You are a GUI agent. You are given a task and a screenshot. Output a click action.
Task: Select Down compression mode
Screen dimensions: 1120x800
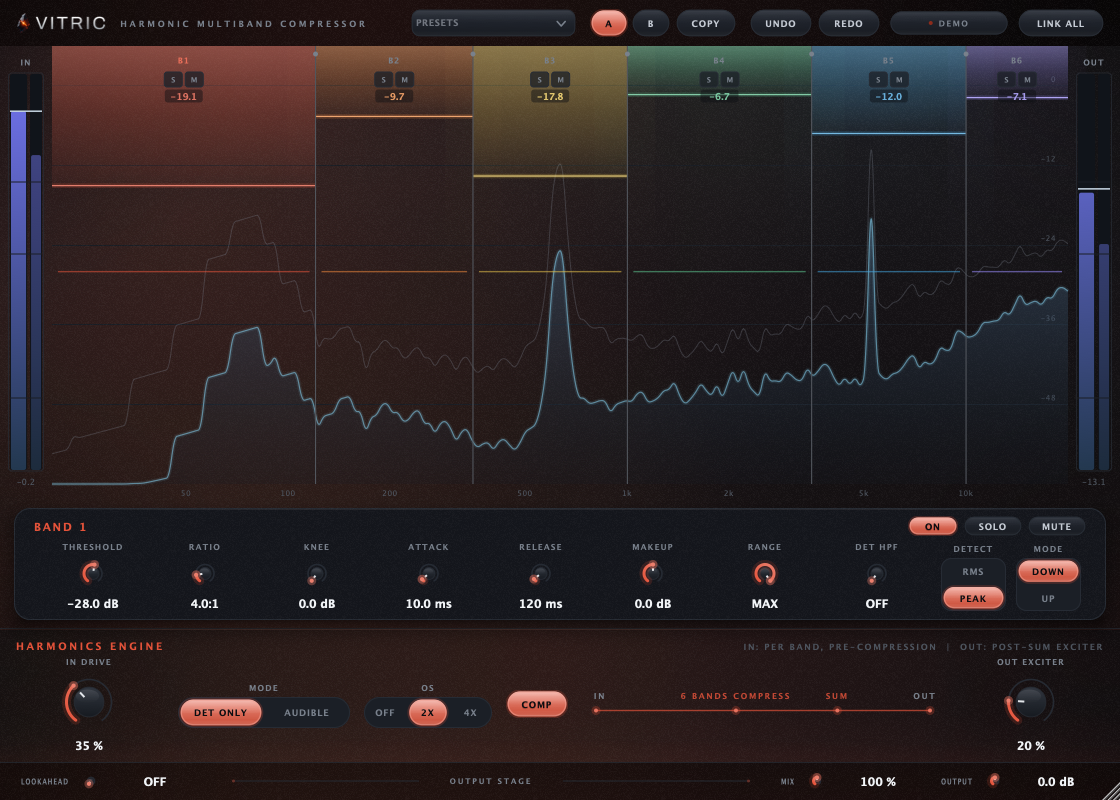click(1048, 571)
